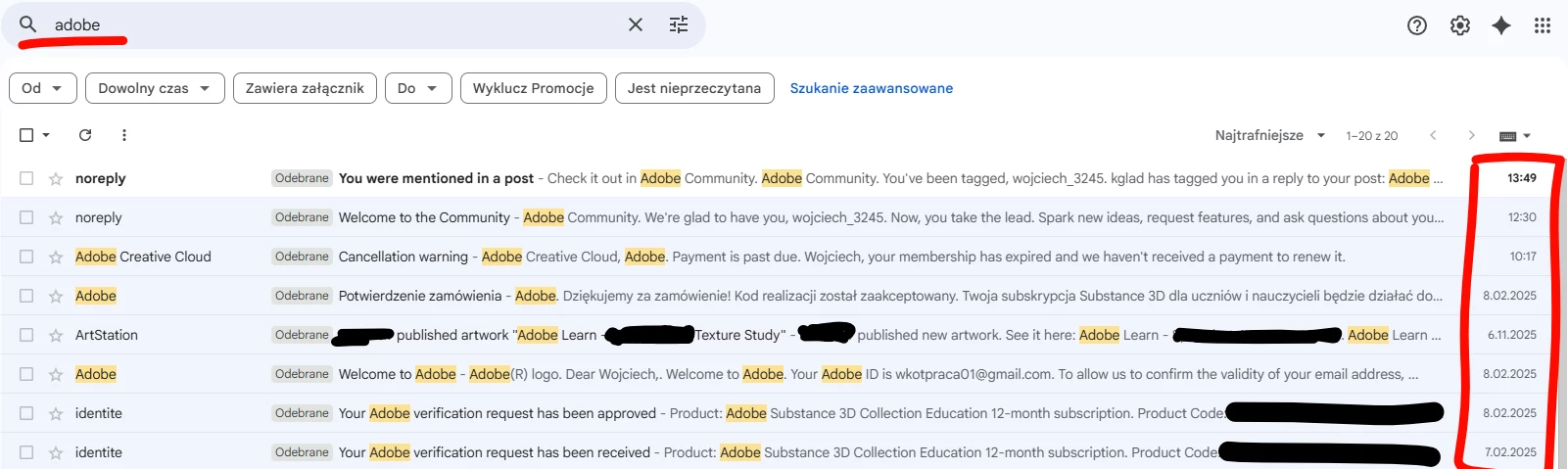Open search filter options icon
The width and height of the screenshot is (1568, 469).
coord(679,24)
